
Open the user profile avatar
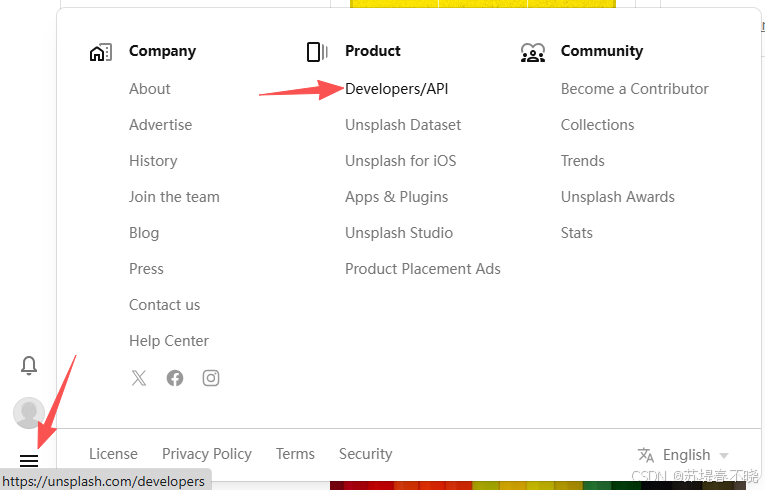(x=29, y=412)
